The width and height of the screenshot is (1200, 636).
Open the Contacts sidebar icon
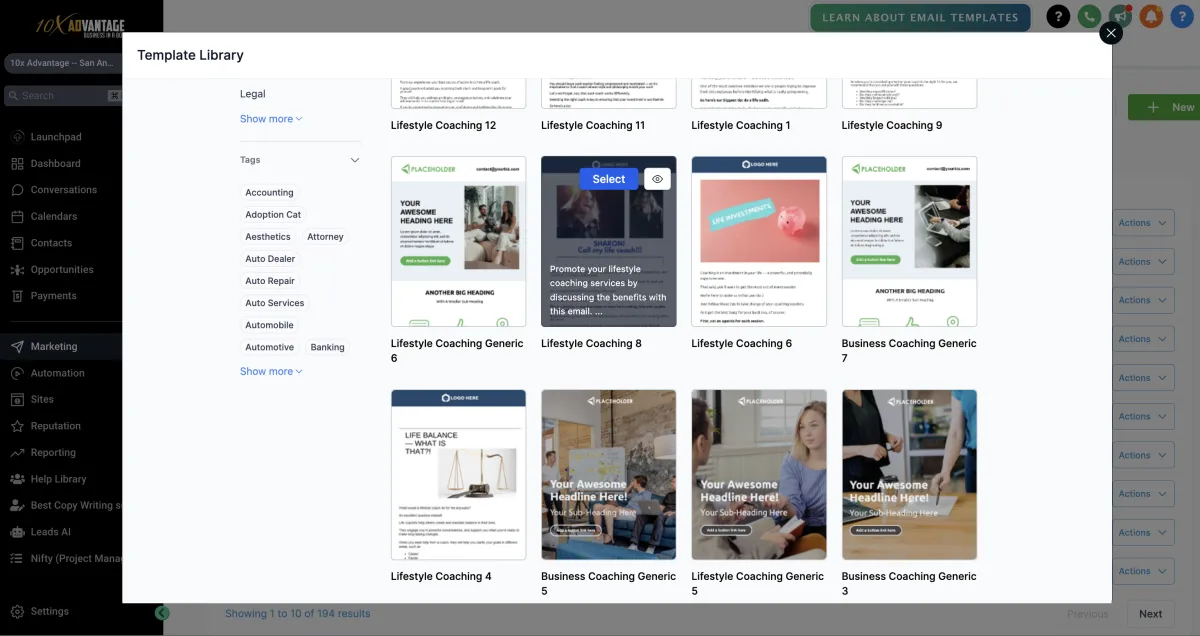[x=17, y=243]
